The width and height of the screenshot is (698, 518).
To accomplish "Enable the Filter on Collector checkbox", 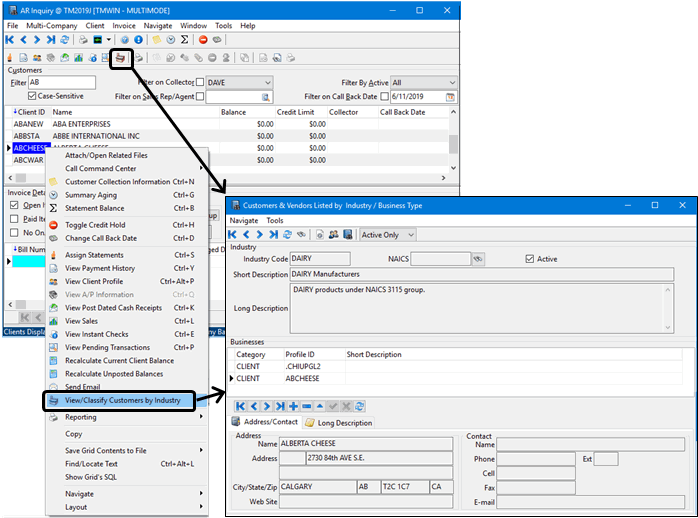I will click(200, 82).
